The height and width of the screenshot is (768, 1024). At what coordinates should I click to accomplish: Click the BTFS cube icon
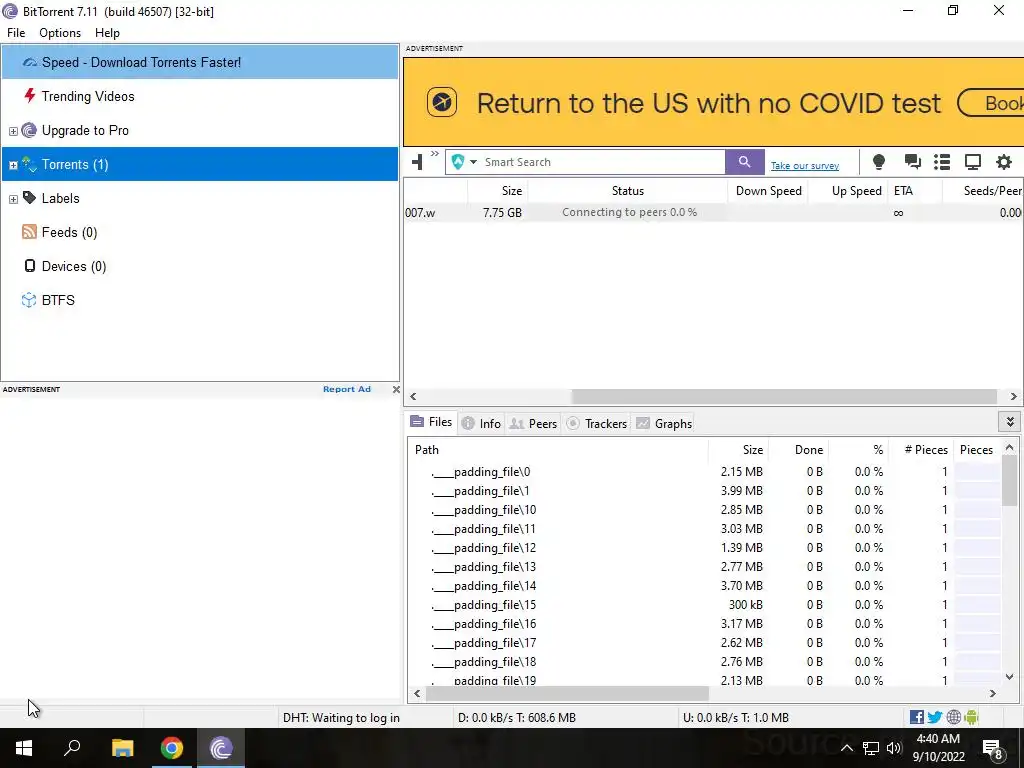point(29,300)
